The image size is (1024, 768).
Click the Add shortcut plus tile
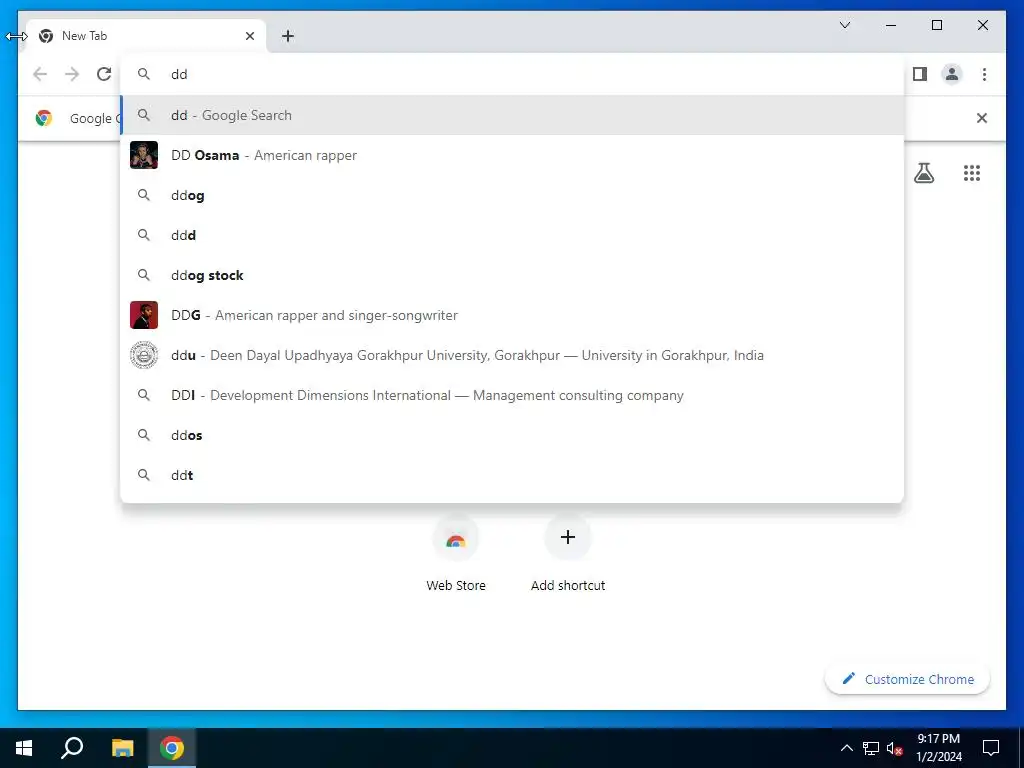568,554
